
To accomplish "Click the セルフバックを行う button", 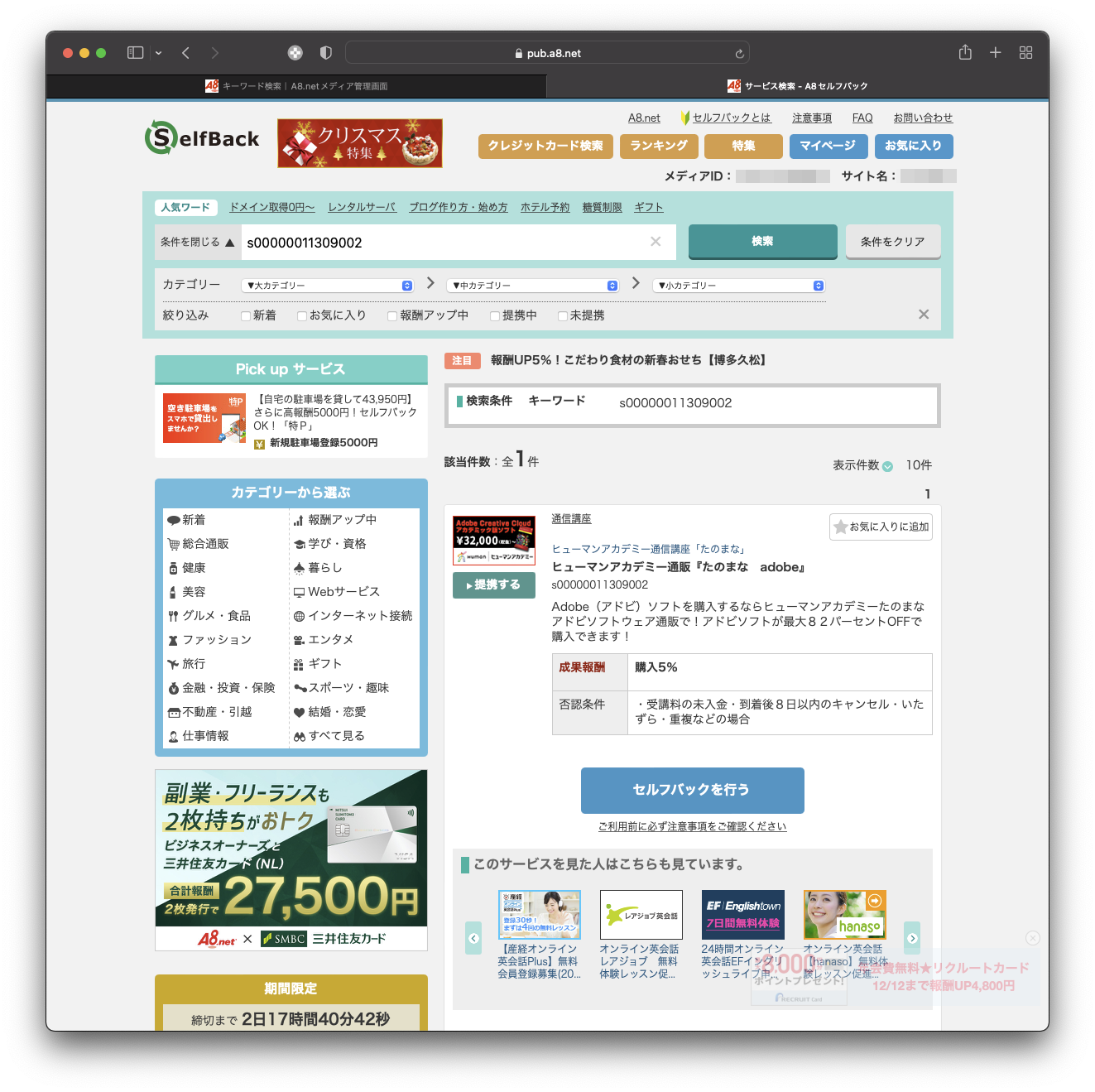I will point(693,790).
